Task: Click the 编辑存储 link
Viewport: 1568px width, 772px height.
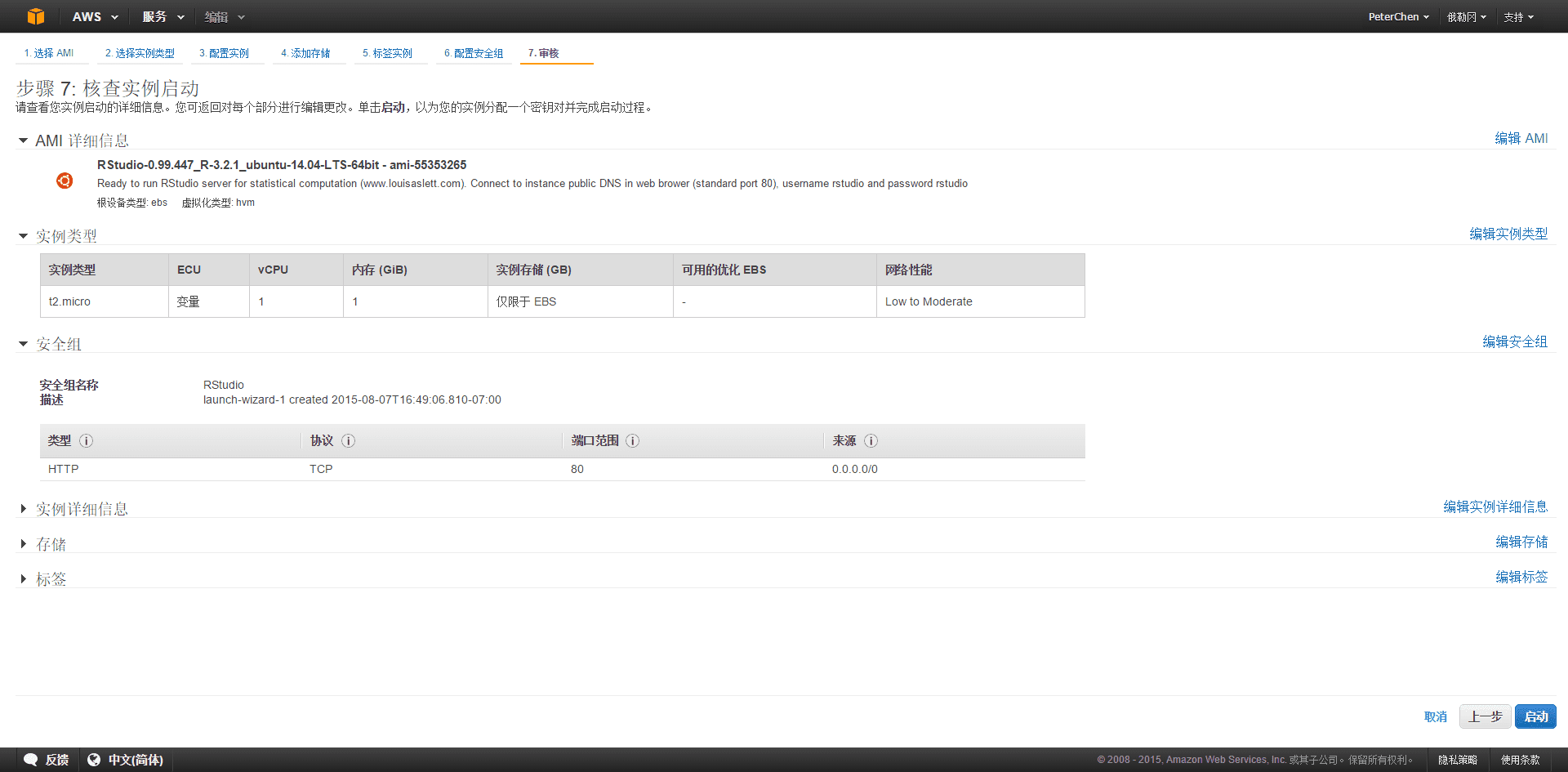Action: [x=1521, y=542]
